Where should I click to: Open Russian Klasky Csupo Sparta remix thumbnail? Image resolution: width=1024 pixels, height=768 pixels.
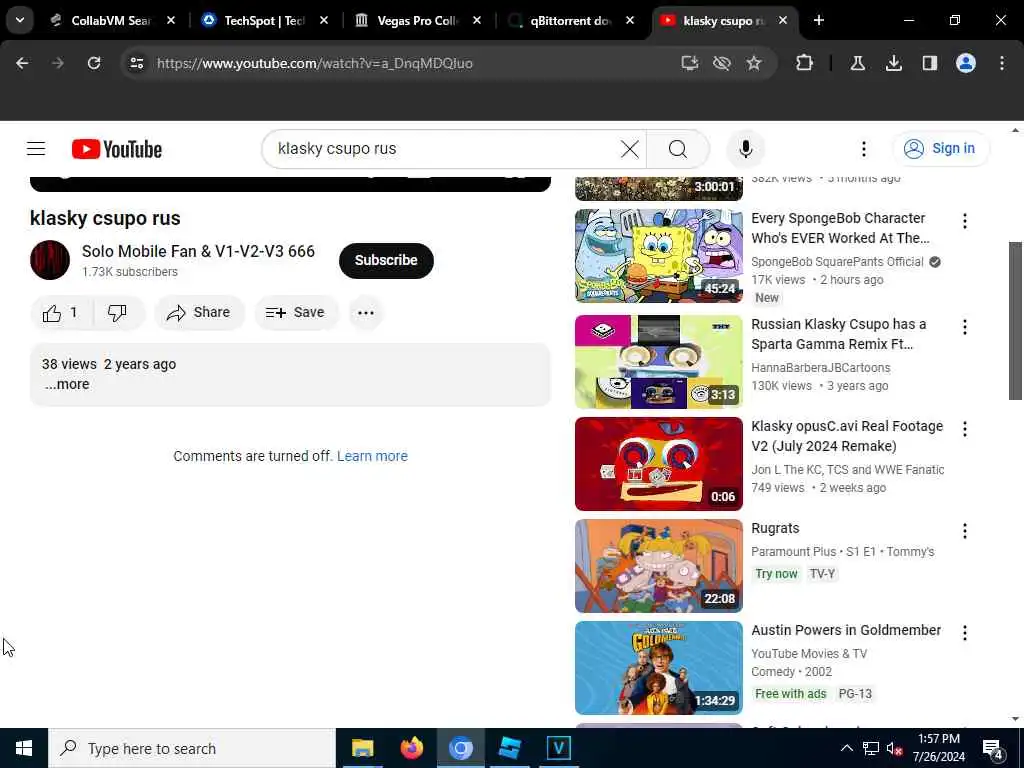click(658, 362)
